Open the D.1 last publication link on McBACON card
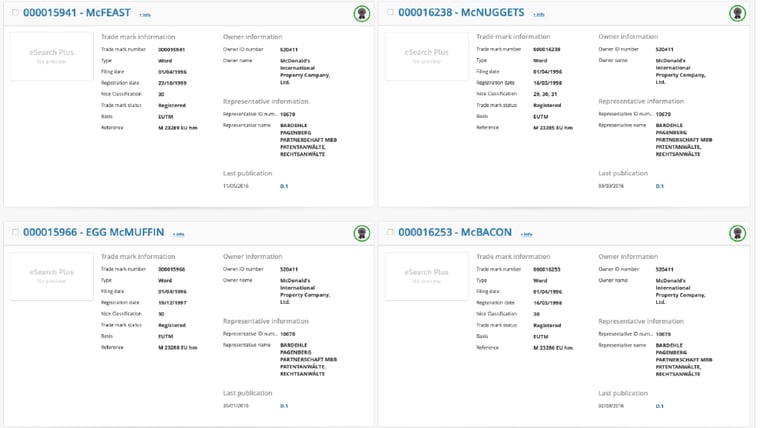Screen dimensions: 768x428 click(660, 406)
